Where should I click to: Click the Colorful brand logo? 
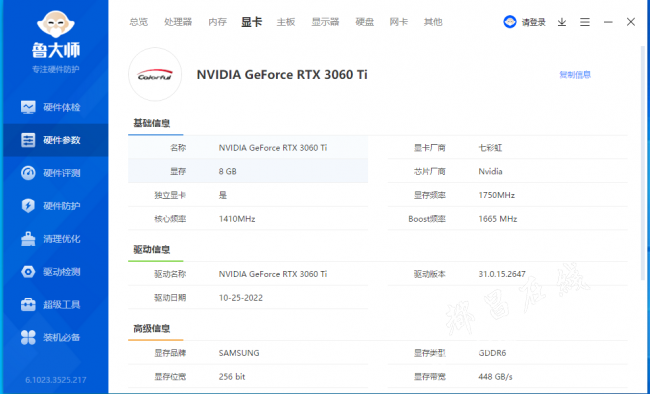coord(155,75)
